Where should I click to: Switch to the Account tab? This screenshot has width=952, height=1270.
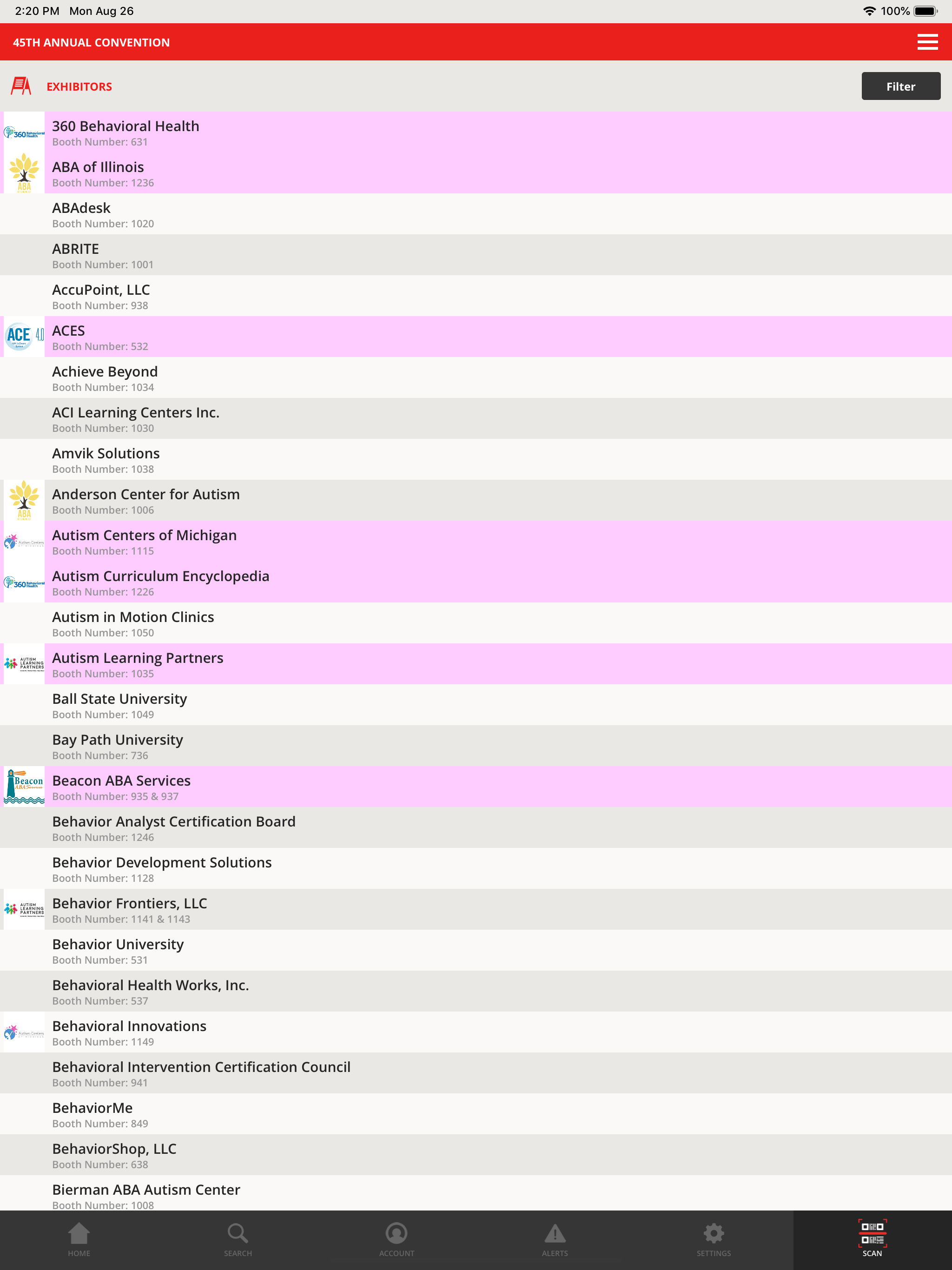(x=396, y=1240)
